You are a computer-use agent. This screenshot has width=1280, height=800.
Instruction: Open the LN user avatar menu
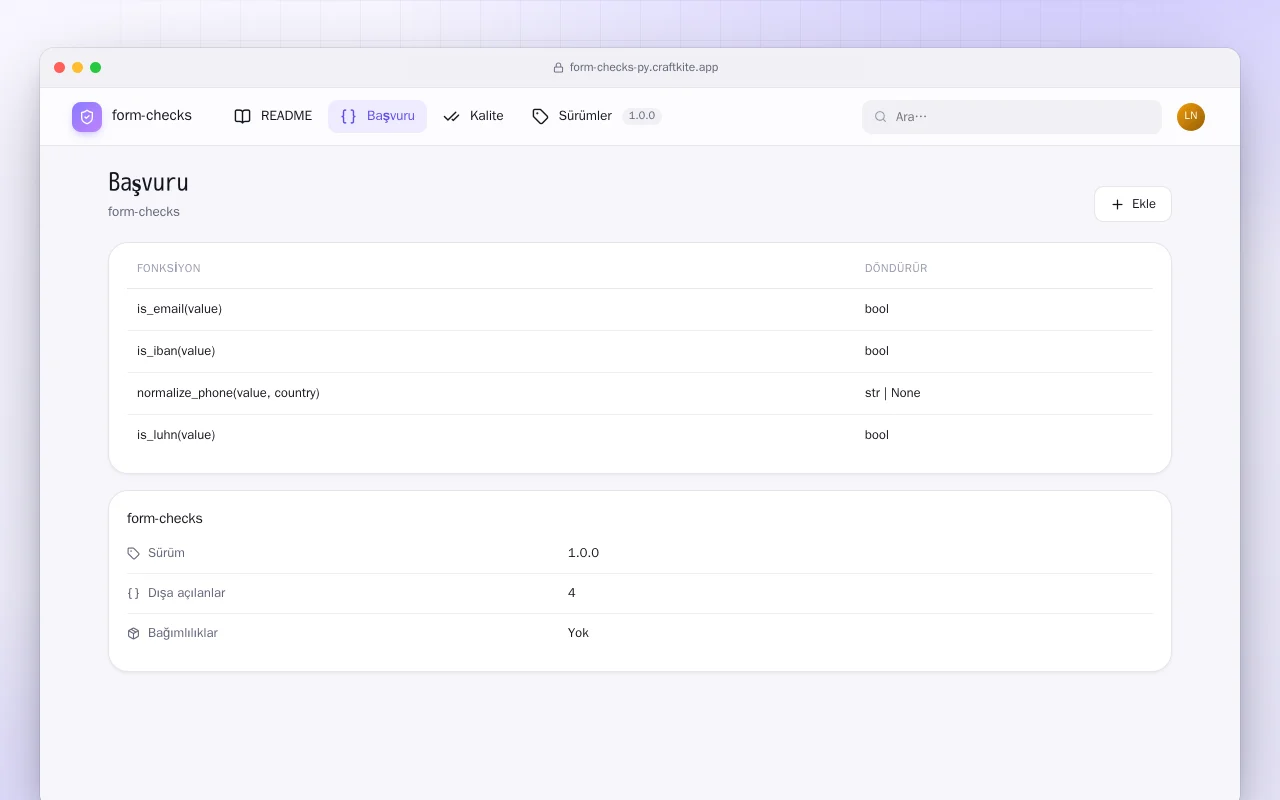[1191, 117]
